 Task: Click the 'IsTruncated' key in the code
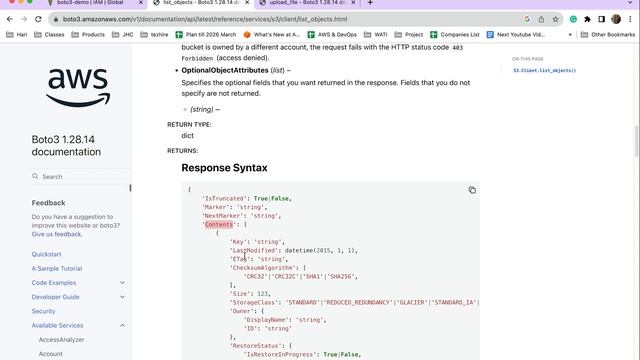pos(224,199)
